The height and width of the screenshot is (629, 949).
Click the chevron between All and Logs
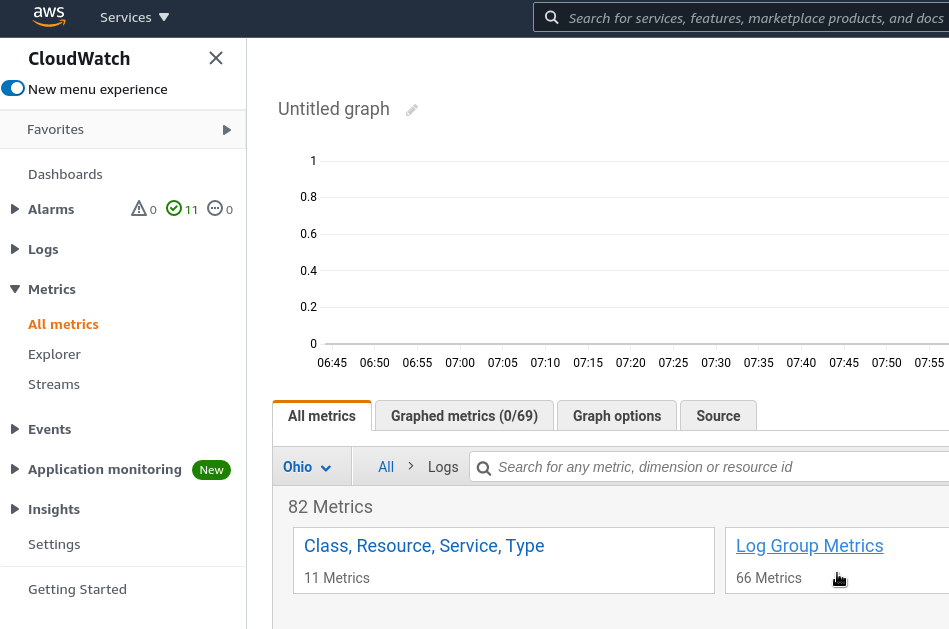click(x=411, y=466)
